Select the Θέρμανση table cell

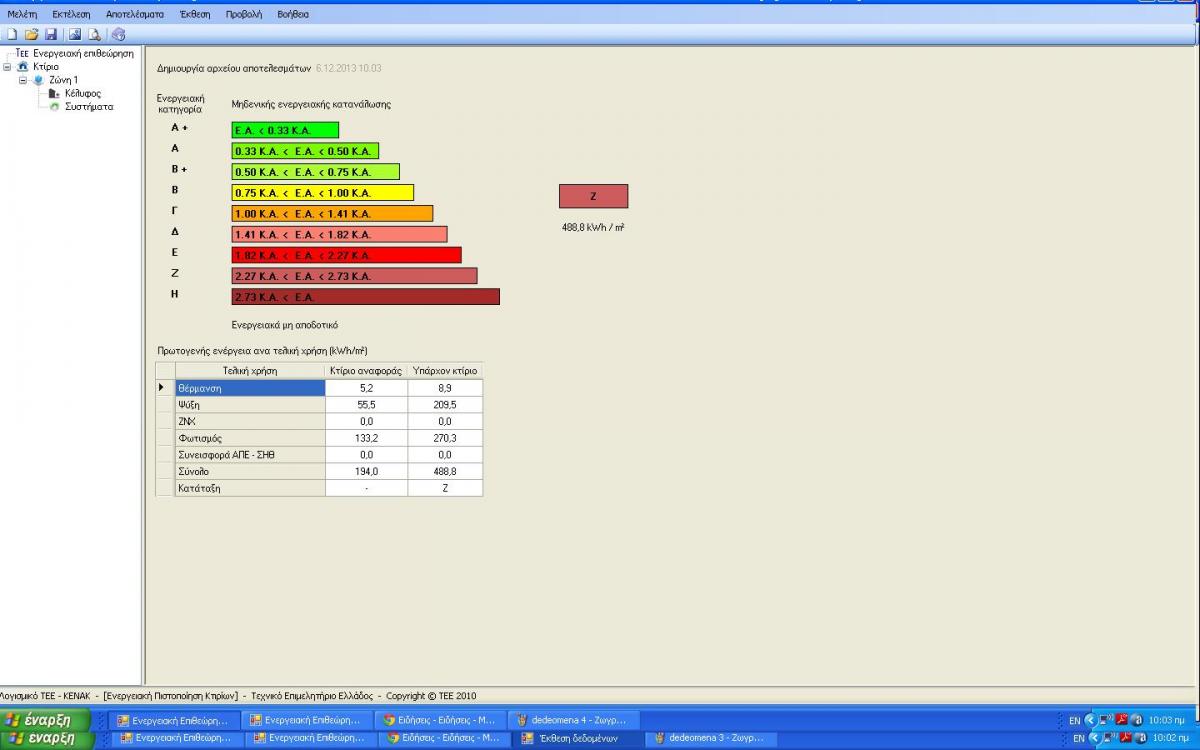click(x=250, y=387)
